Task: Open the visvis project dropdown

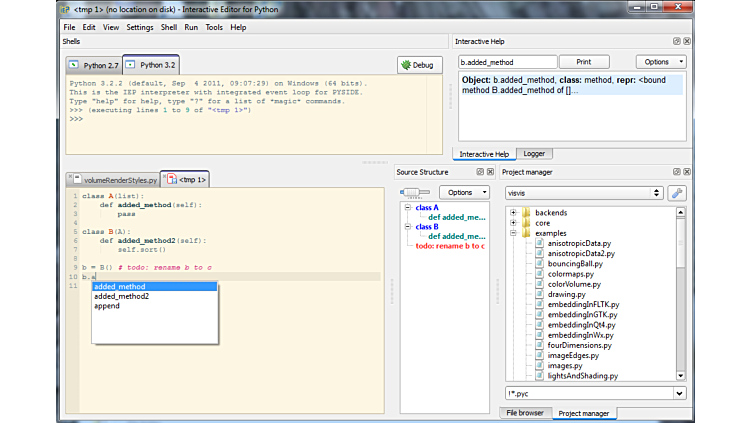Action: tap(584, 192)
